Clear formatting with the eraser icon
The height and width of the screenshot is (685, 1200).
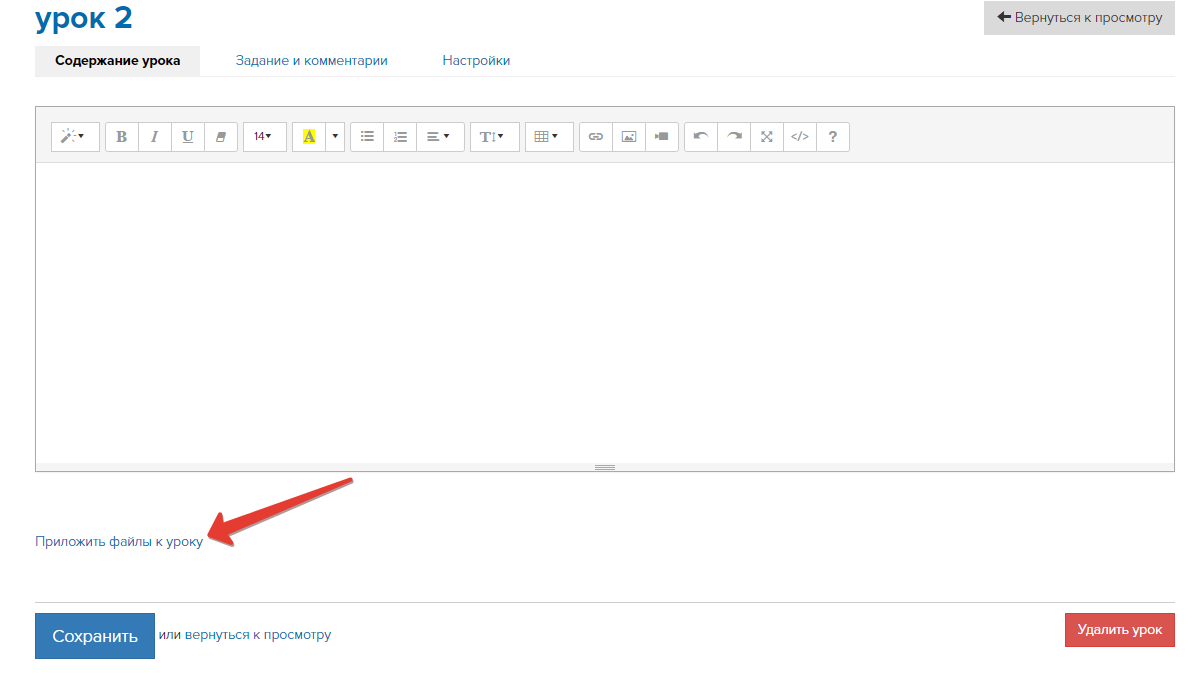(x=221, y=137)
